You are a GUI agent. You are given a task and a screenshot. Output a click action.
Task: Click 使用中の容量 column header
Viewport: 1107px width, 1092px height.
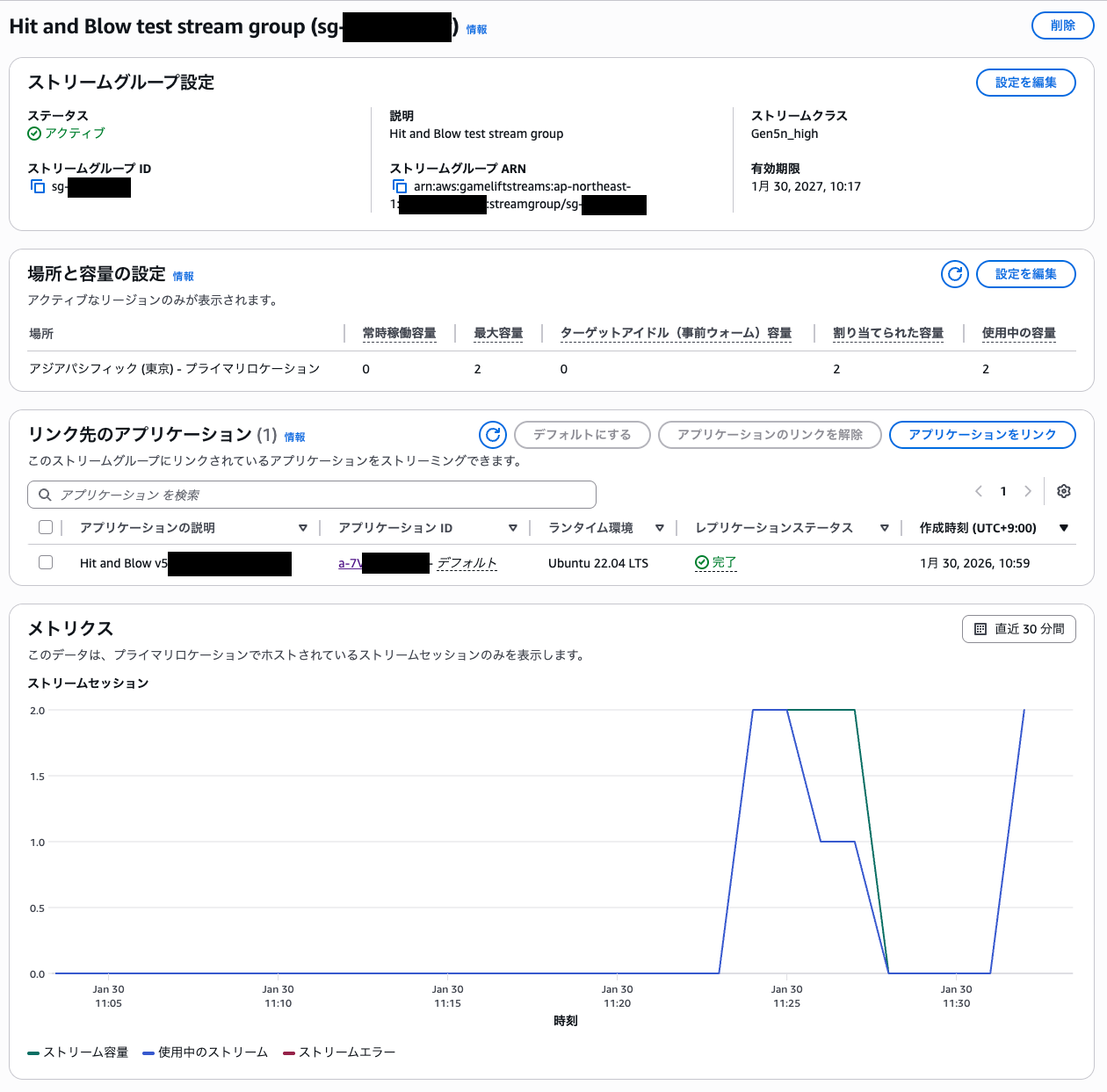click(x=1019, y=333)
